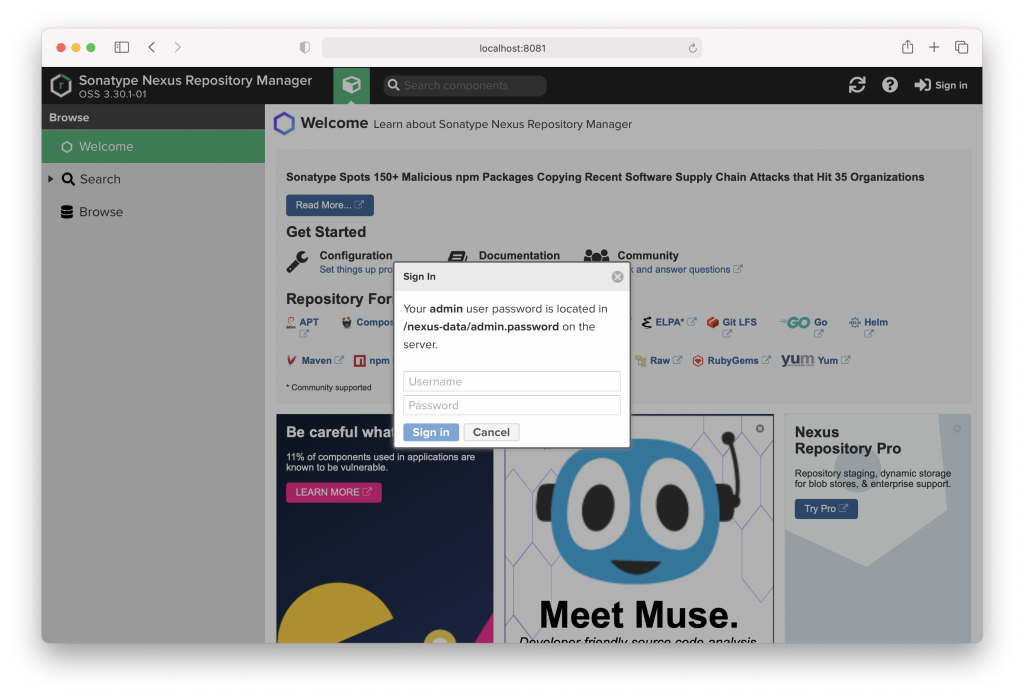Close the Sign In dialog with the X
The height and width of the screenshot is (698, 1024).
(617, 276)
